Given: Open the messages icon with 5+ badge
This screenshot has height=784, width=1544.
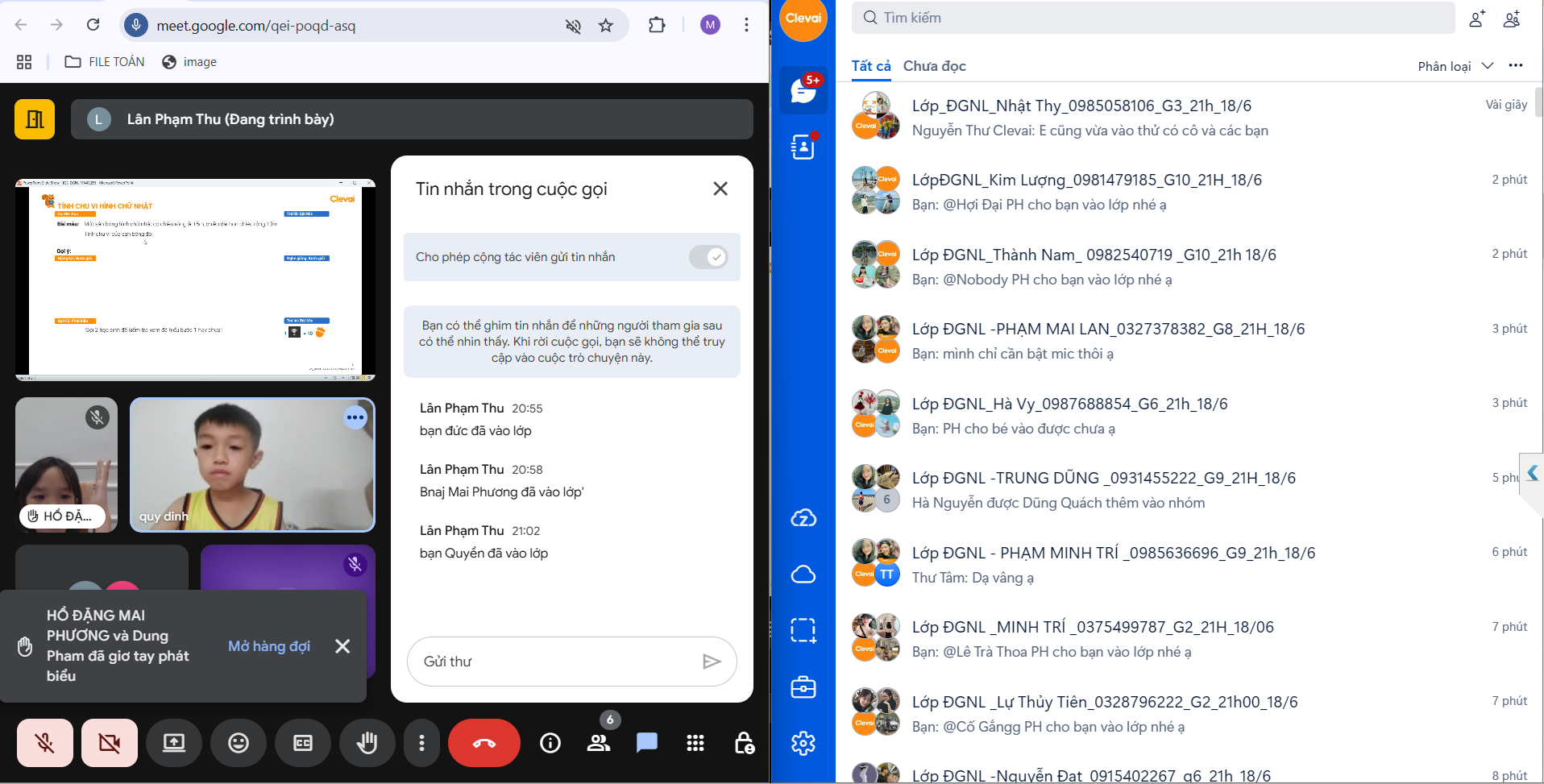Looking at the screenshot, I should [x=803, y=90].
